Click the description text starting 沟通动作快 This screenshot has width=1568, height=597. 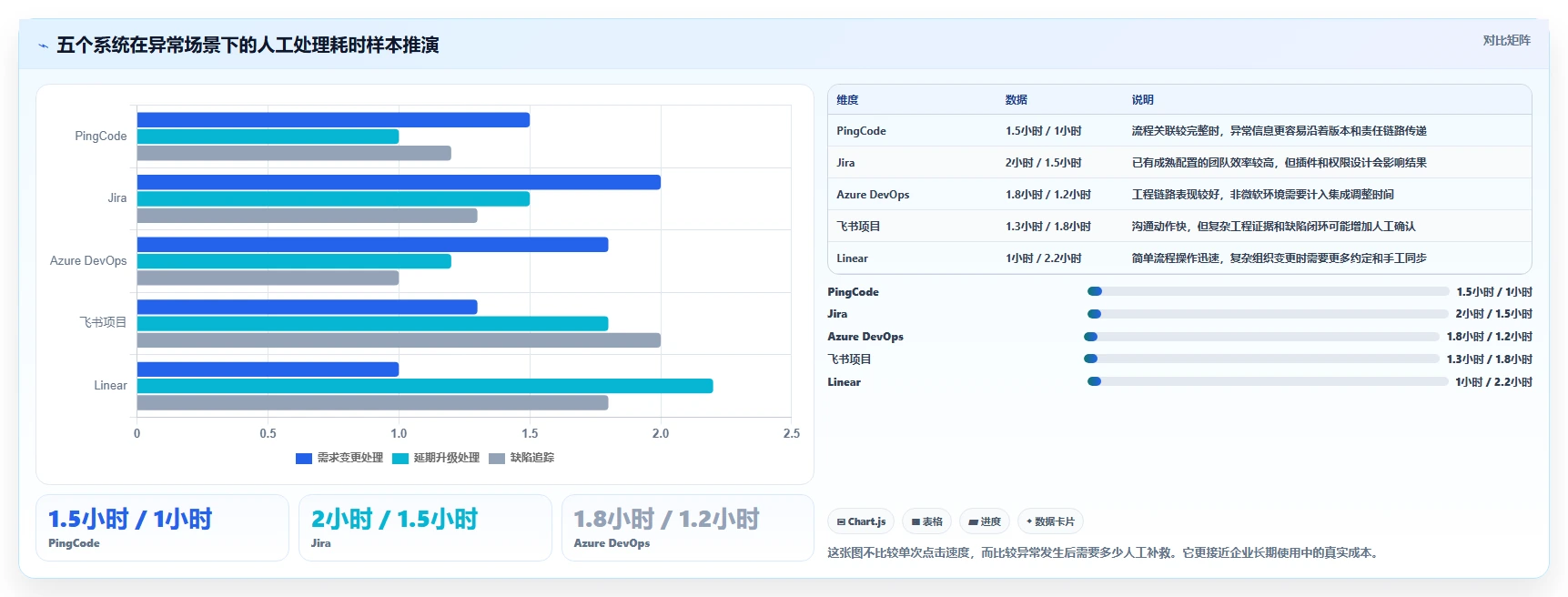[x=1273, y=227]
